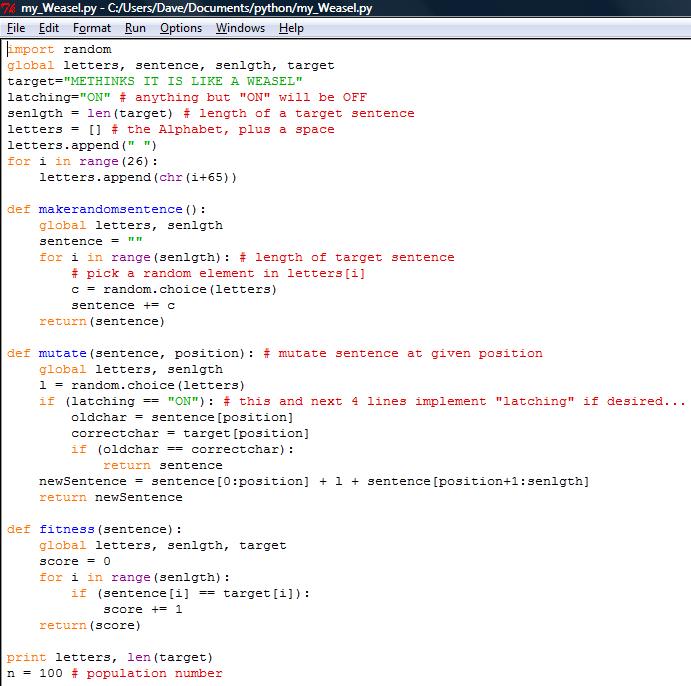Click the 'score = 0' line
Viewport: 691px width, 686px height.
click(75, 562)
